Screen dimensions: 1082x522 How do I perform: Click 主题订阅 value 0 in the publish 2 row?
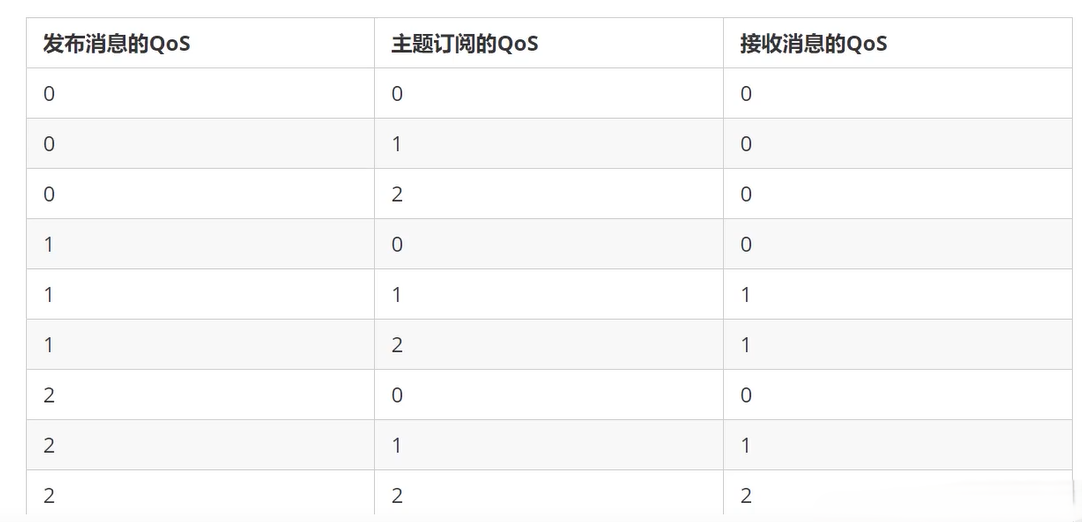[549, 395]
